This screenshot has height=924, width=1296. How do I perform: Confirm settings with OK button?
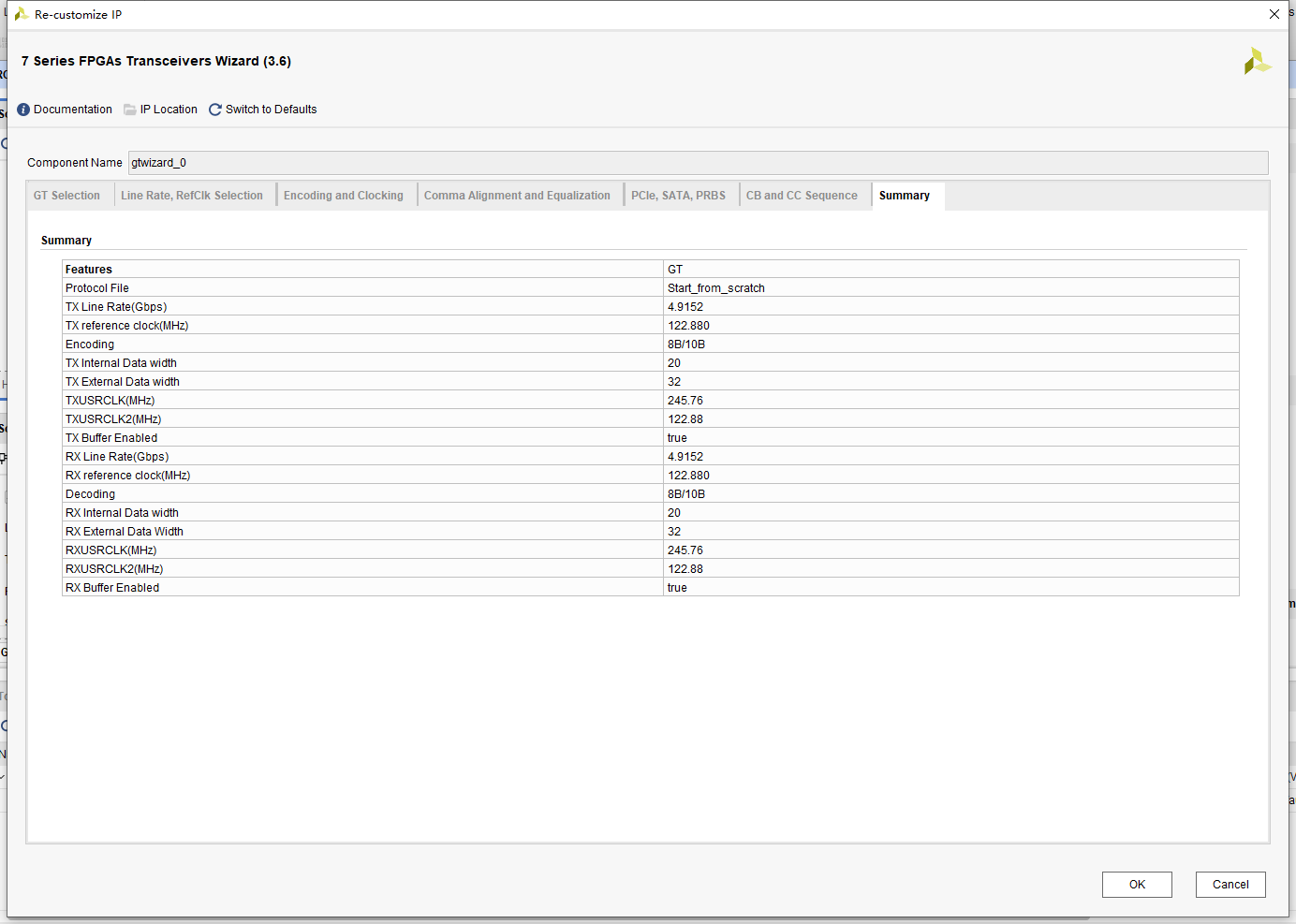pos(1137,885)
